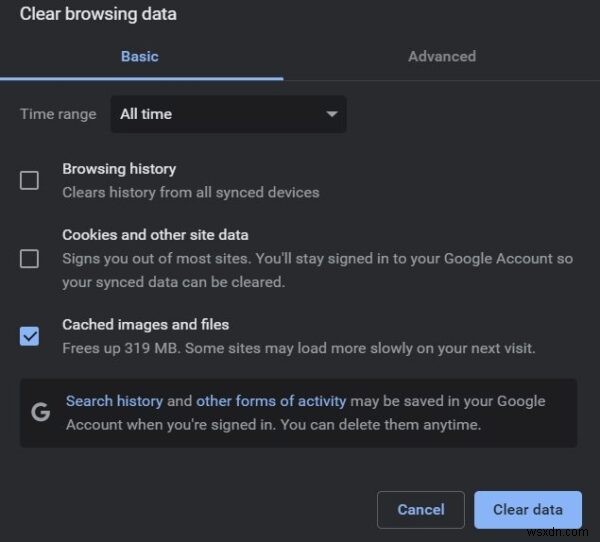Switch to the Advanced tab
Screen dimensions: 600x542
(x=441, y=57)
